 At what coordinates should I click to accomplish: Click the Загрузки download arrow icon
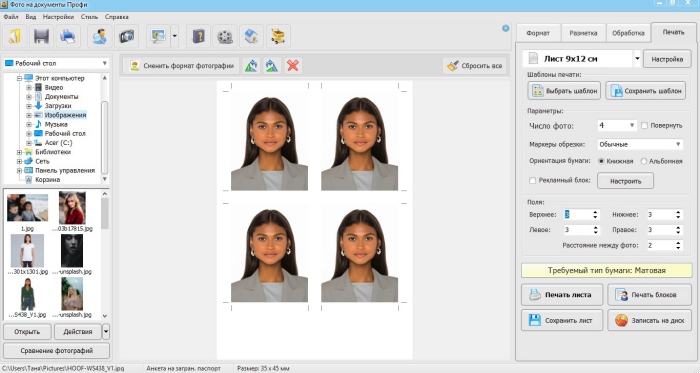38,106
